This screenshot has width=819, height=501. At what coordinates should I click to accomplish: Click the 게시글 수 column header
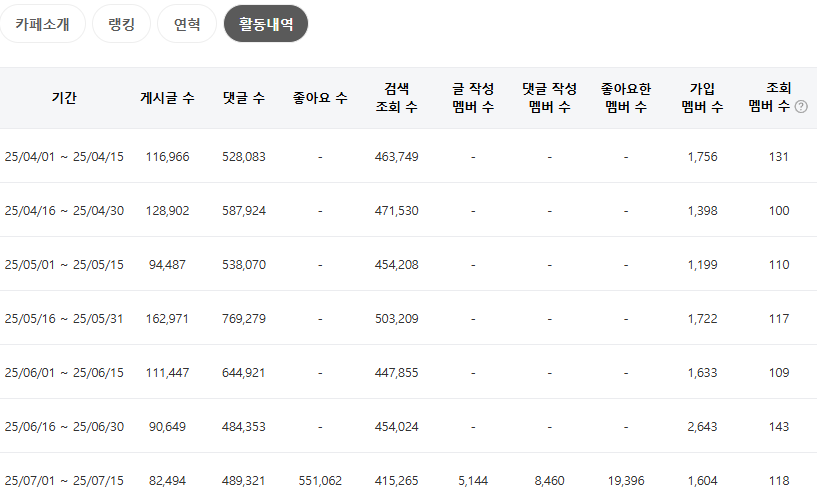pos(167,98)
